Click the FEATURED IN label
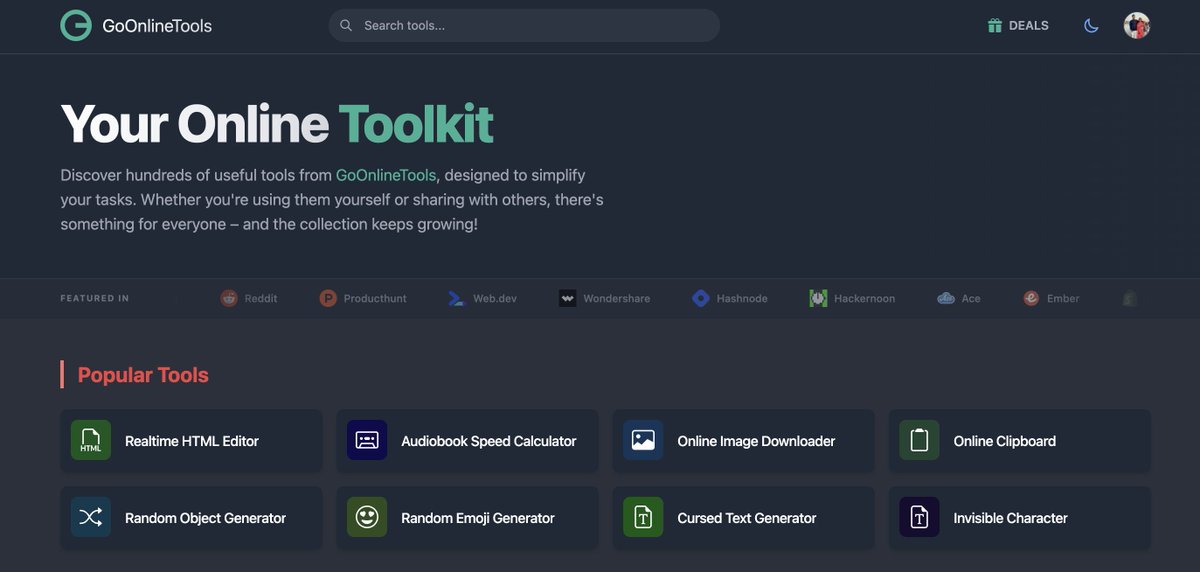Viewport: 1200px width, 572px height. (95, 298)
